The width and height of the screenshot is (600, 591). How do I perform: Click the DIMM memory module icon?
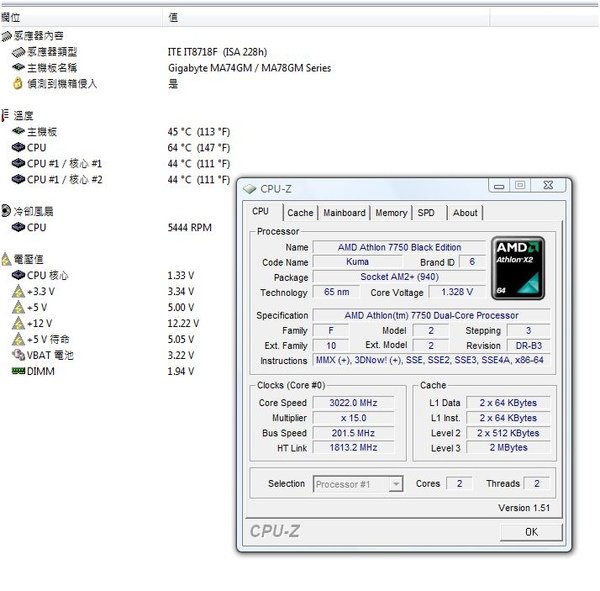pos(18,371)
